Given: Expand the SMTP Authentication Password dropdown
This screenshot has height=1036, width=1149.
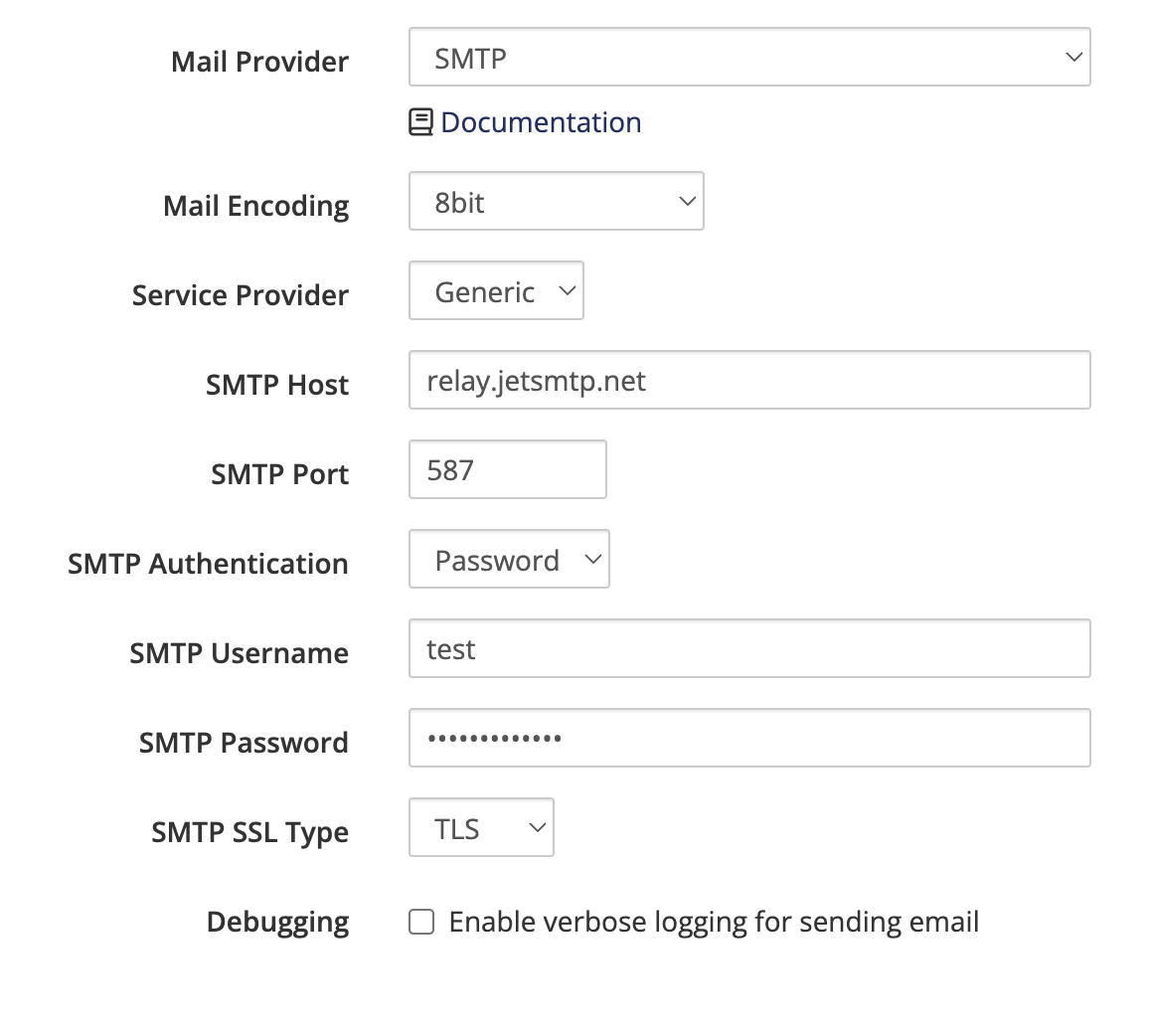Looking at the screenshot, I should coord(509,560).
